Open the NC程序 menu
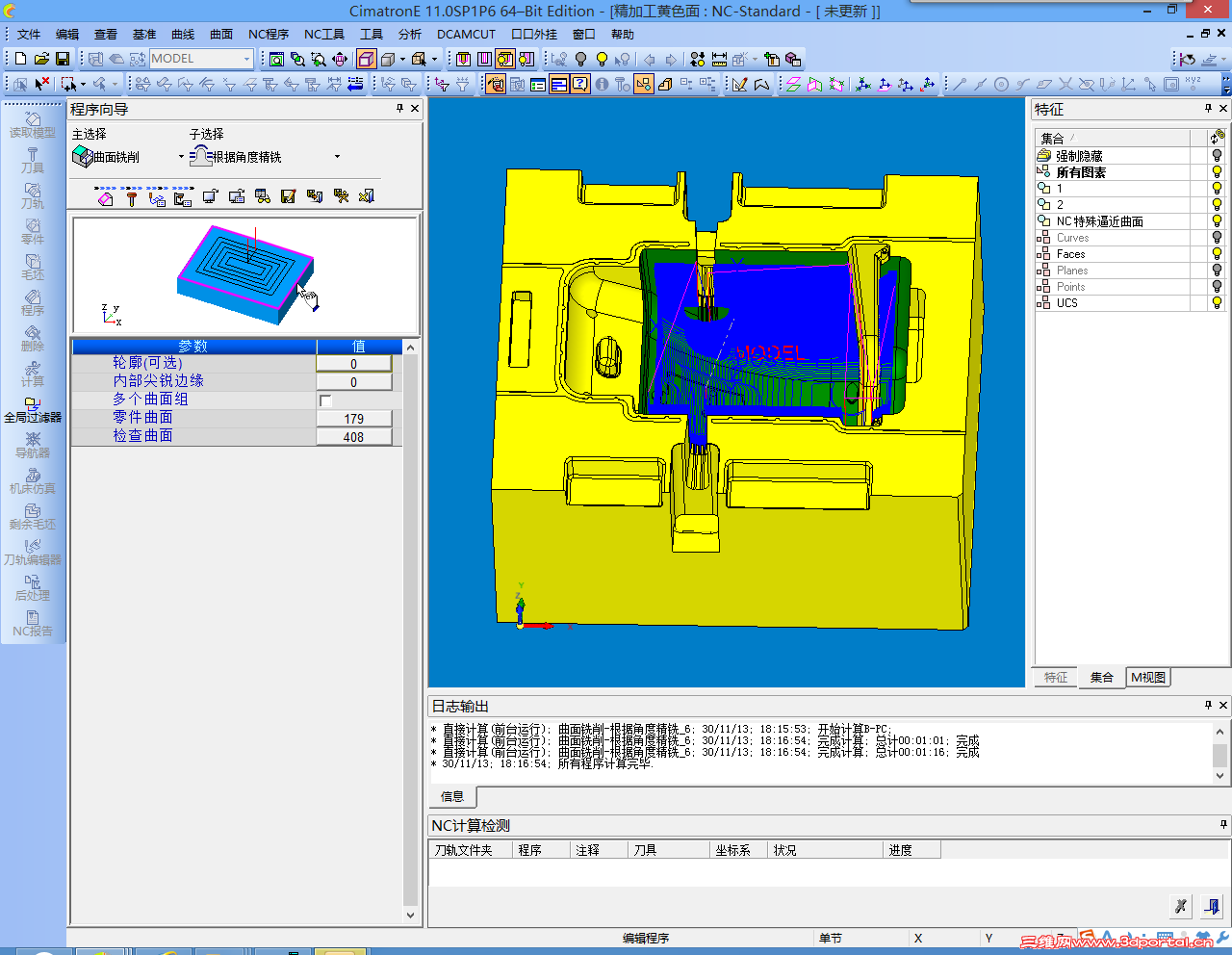This screenshot has width=1232, height=955. coord(269,34)
